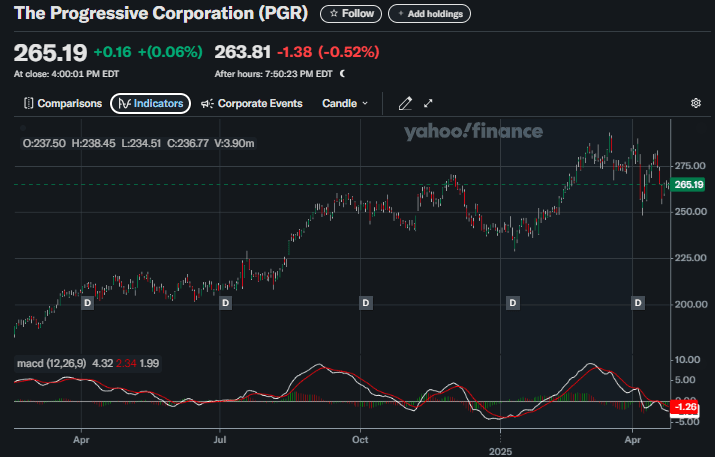This screenshot has width=715, height=457.
Task: Open the Candle chart type dropdown
Action: point(345,103)
